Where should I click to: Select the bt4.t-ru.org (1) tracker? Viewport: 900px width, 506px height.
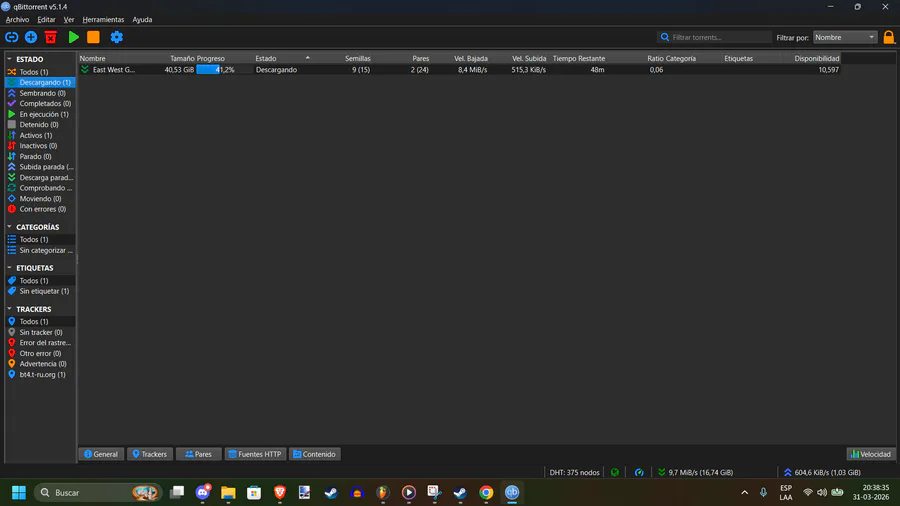coord(40,375)
